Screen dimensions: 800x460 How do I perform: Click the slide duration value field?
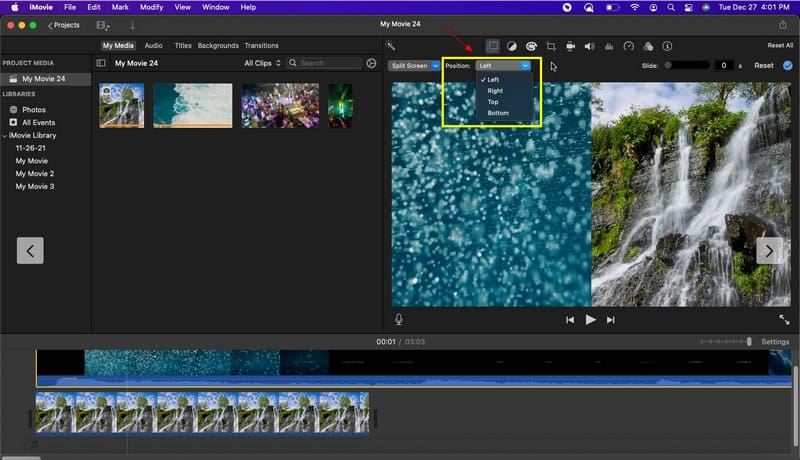(x=723, y=65)
